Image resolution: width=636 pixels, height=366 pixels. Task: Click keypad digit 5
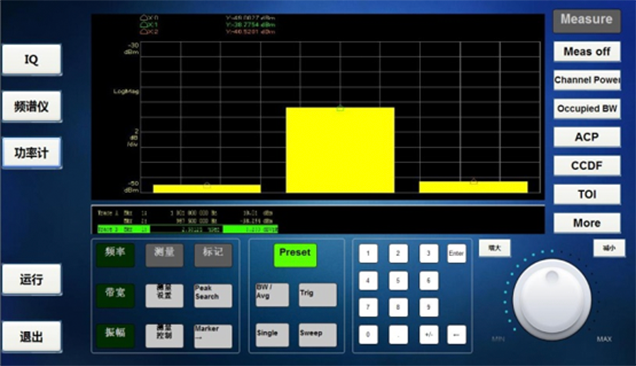tap(398, 280)
